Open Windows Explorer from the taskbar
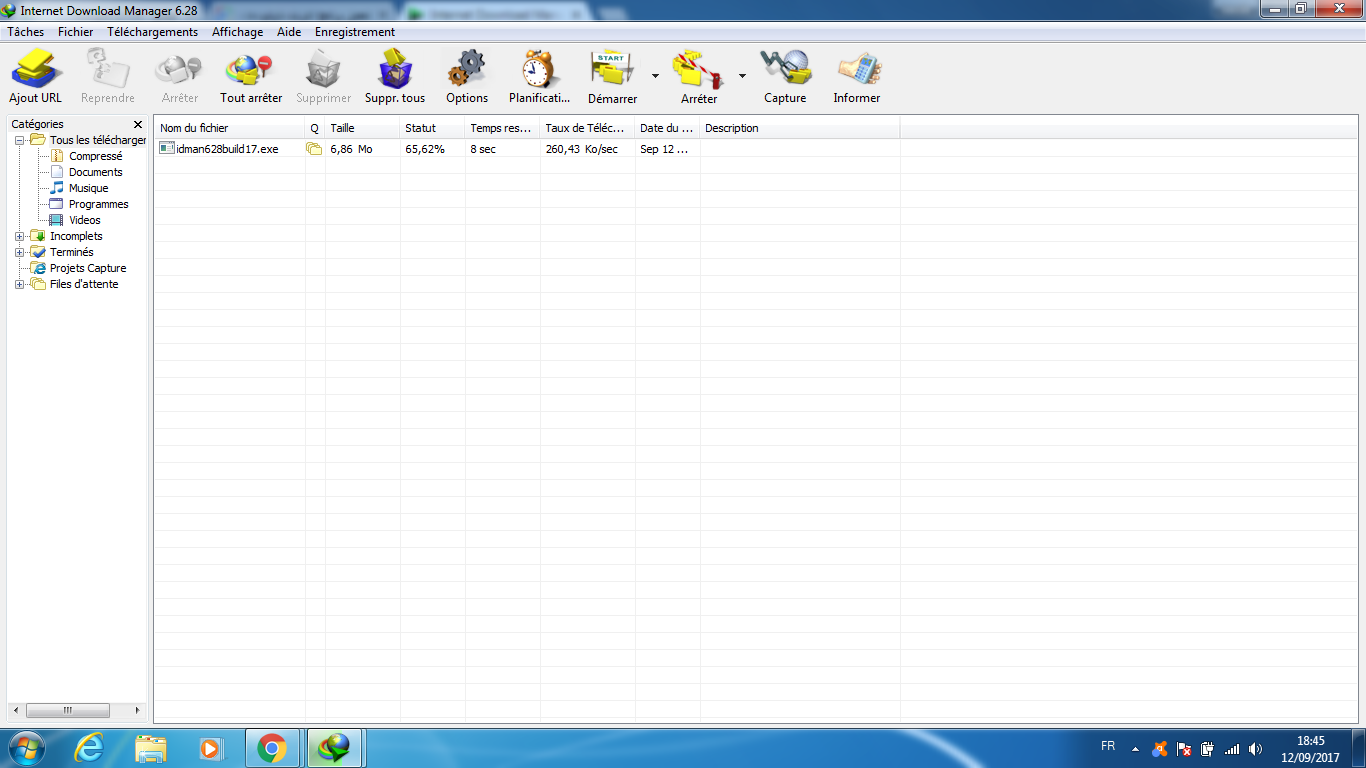The width and height of the screenshot is (1366, 768). 151,748
